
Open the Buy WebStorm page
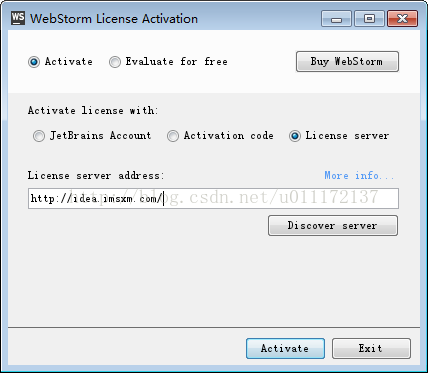347,61
